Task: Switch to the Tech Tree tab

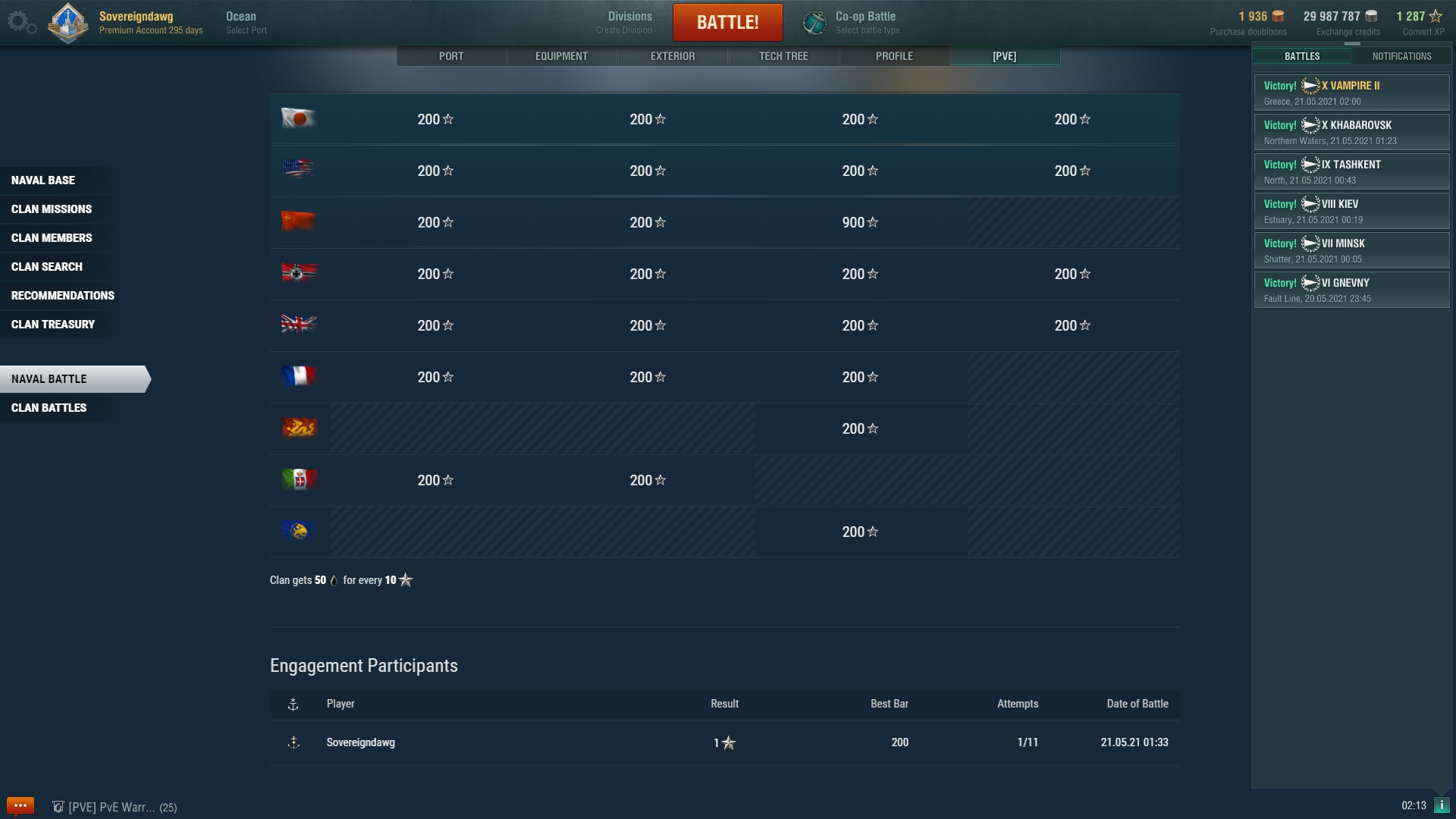Action: tap(783, 56)
